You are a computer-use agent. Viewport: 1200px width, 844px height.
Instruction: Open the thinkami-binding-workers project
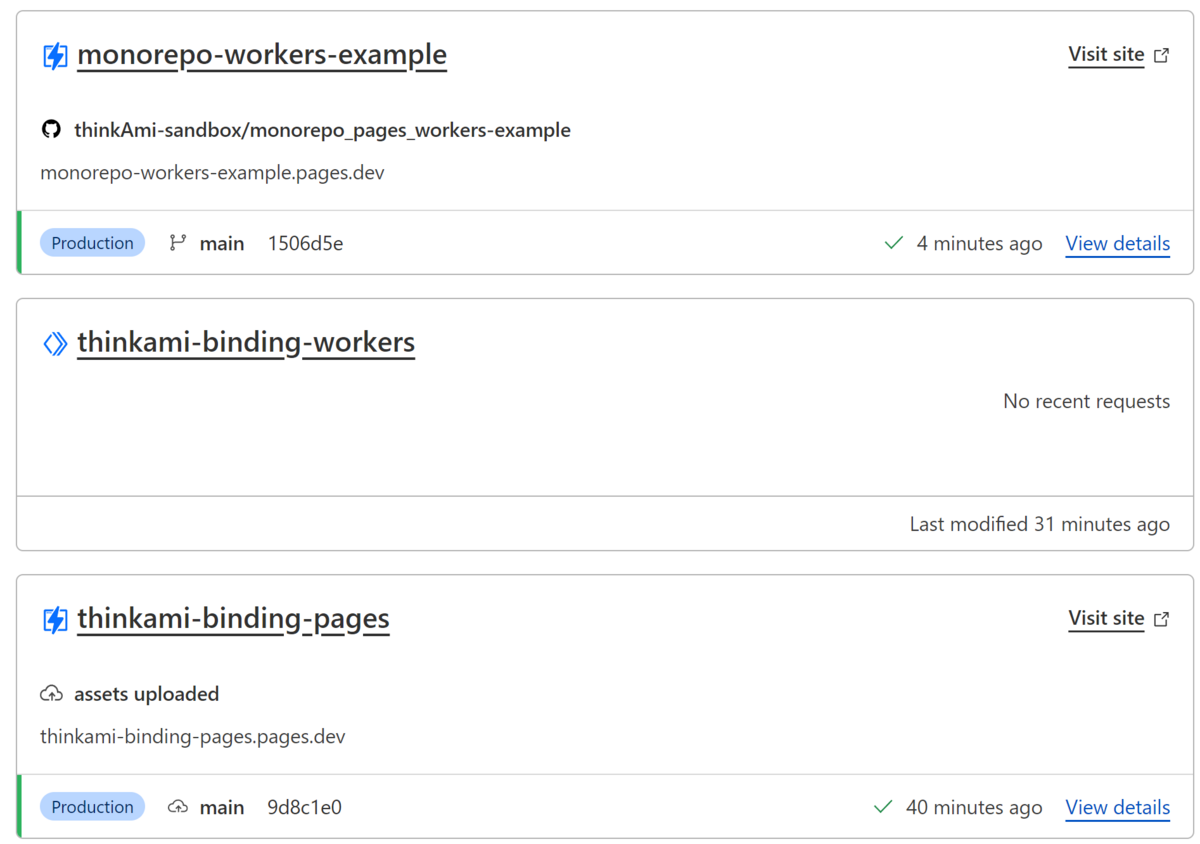pyautogui.click(x=246, y=342)
